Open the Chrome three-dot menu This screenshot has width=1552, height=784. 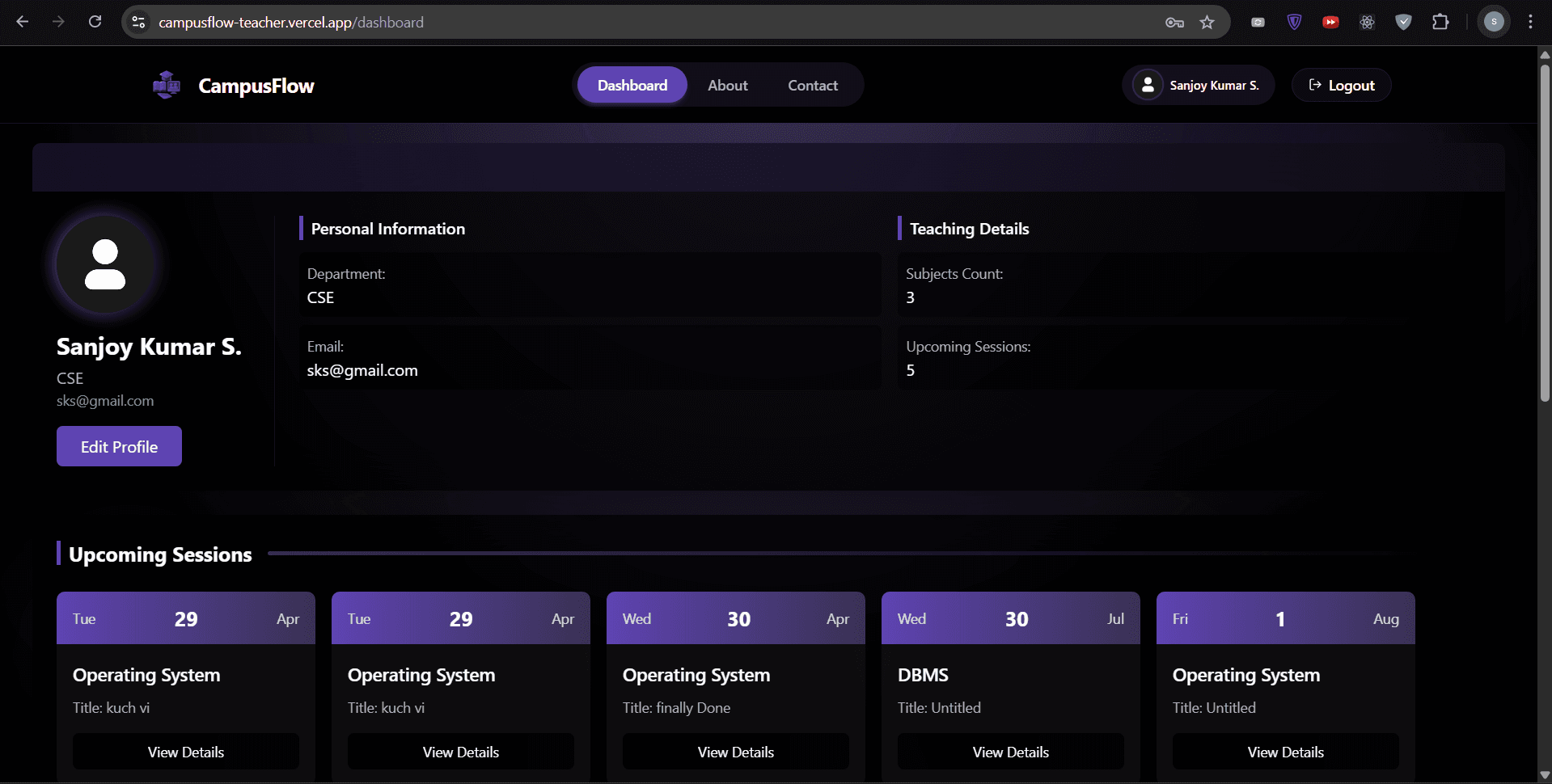coord(1531,22)
